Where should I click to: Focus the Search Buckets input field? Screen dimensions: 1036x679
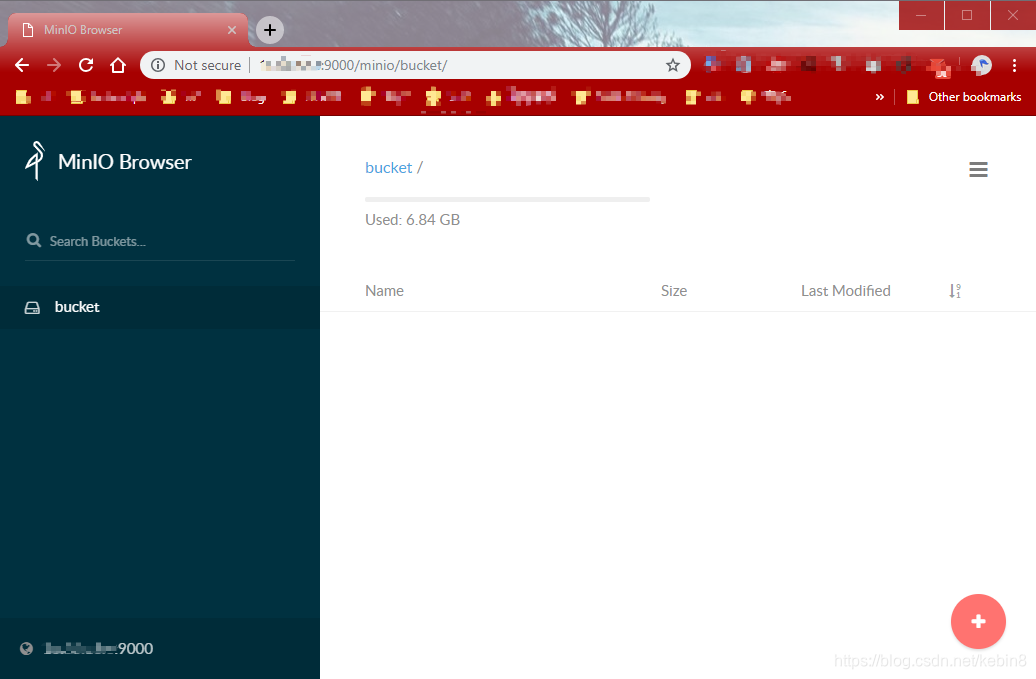(x=160, y=241)
